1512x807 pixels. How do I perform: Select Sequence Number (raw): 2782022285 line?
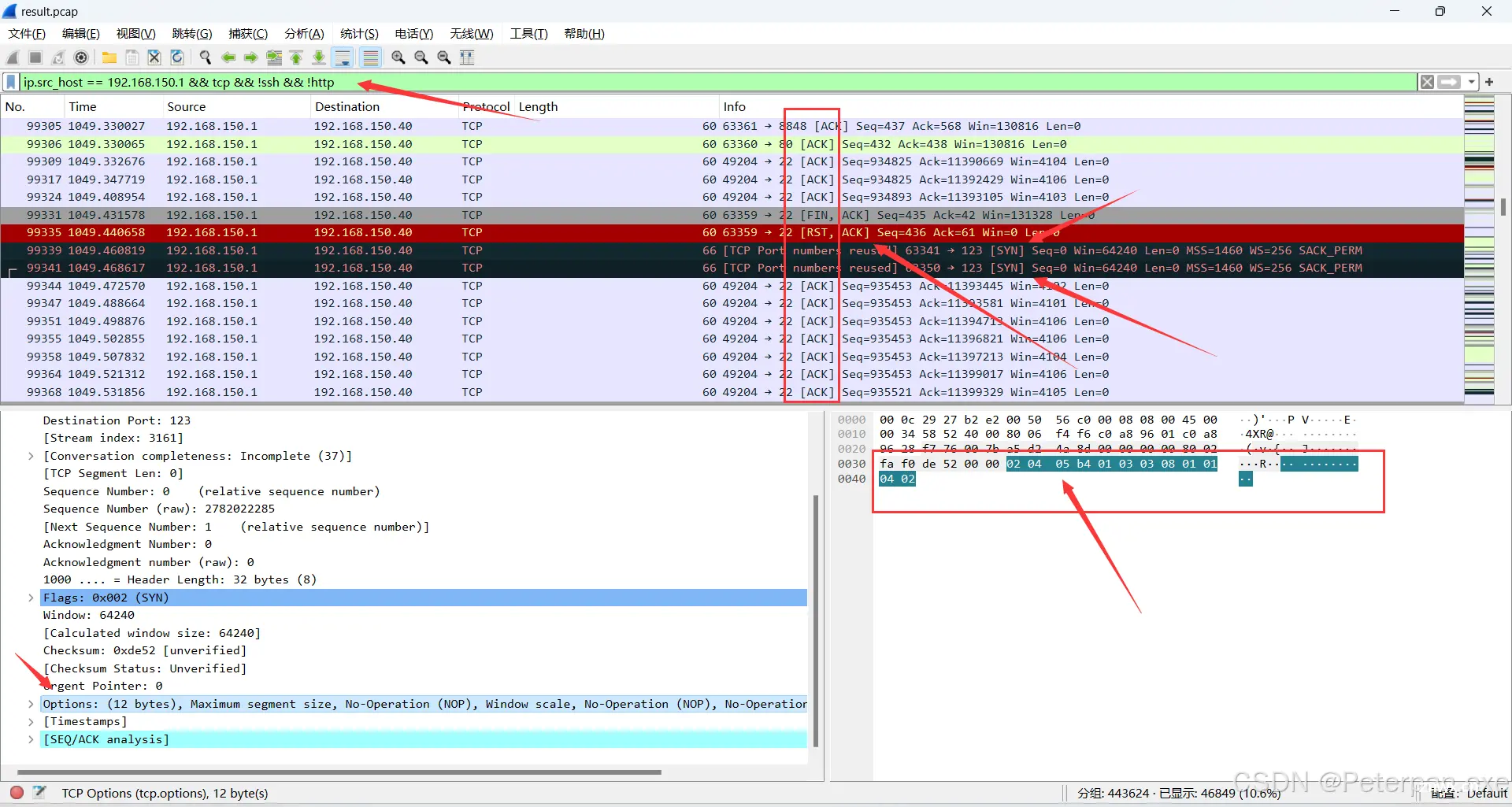(159, 509)
